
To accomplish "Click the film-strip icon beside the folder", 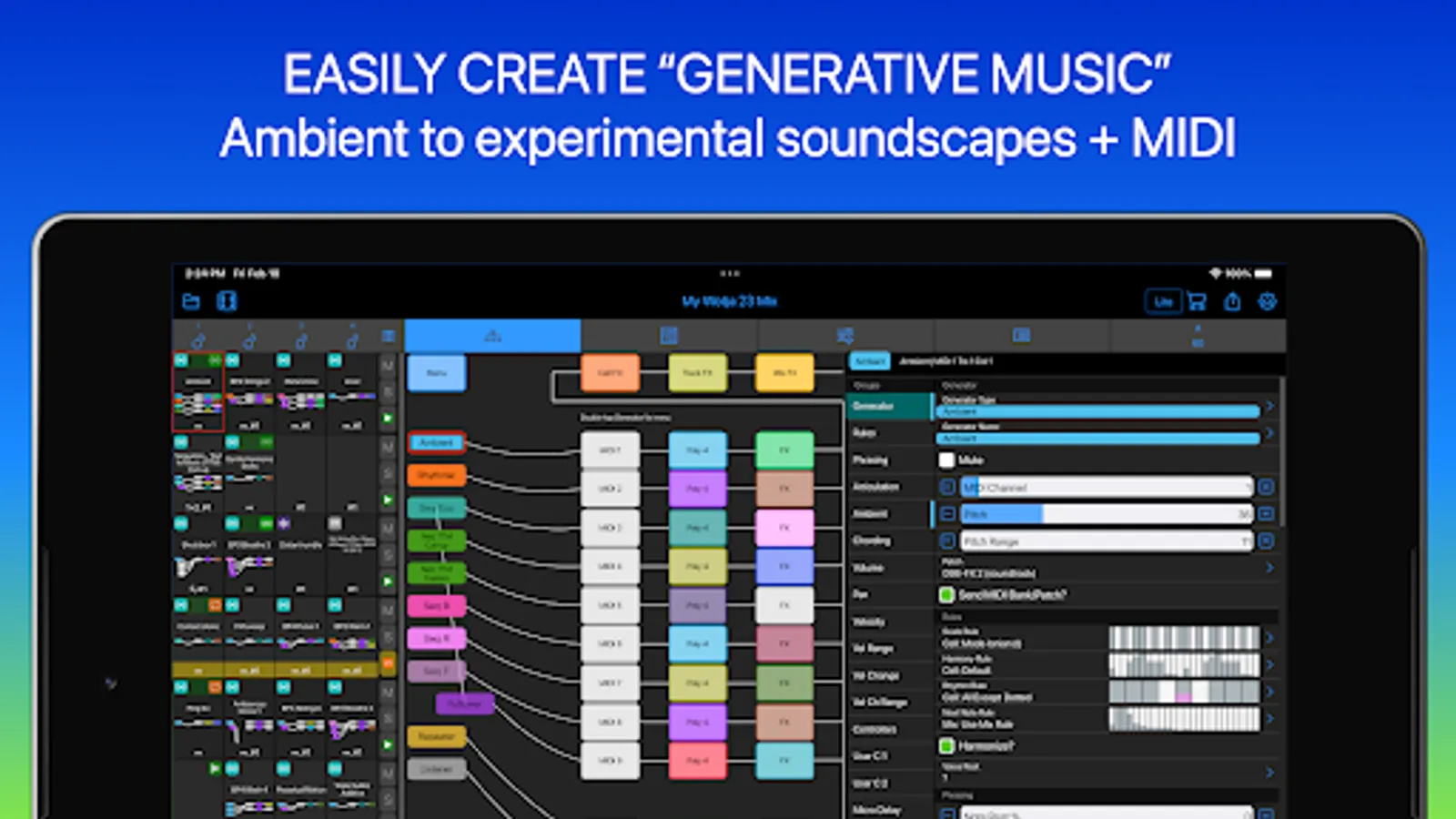I will click(227, 301).
